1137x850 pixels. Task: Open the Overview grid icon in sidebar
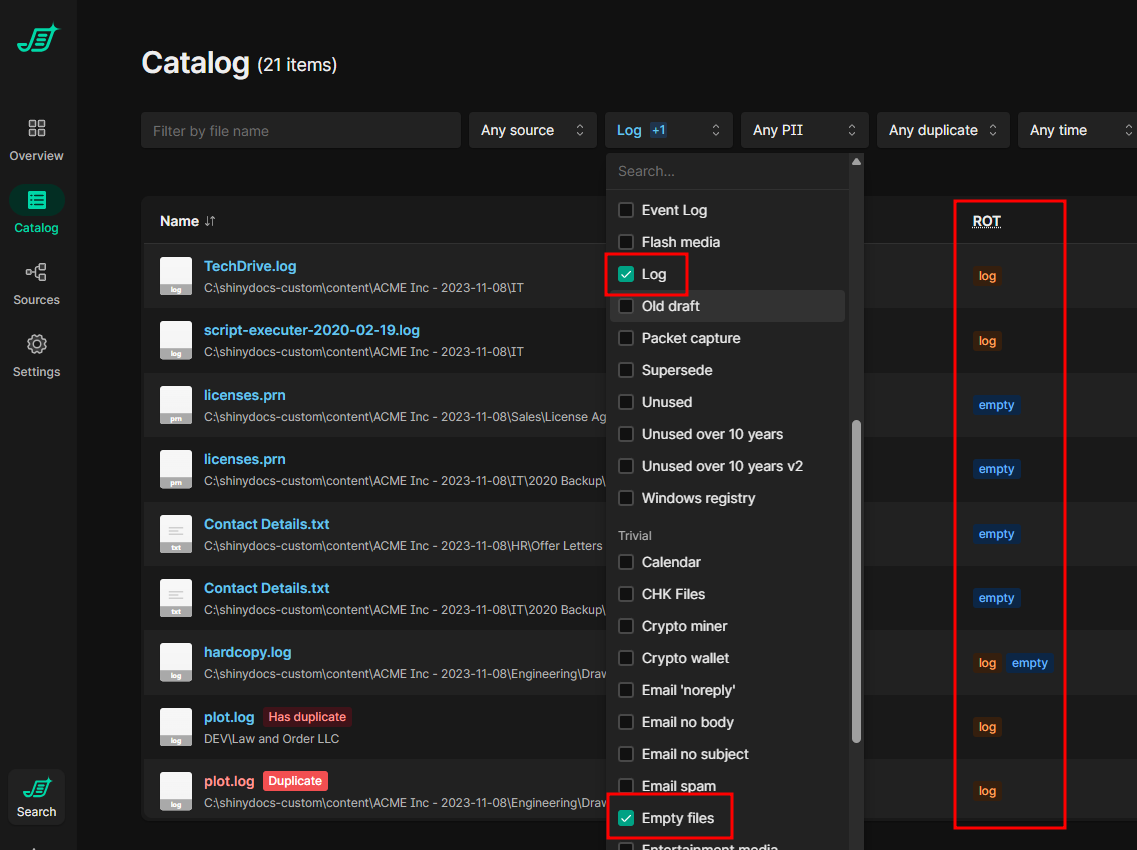37,128
